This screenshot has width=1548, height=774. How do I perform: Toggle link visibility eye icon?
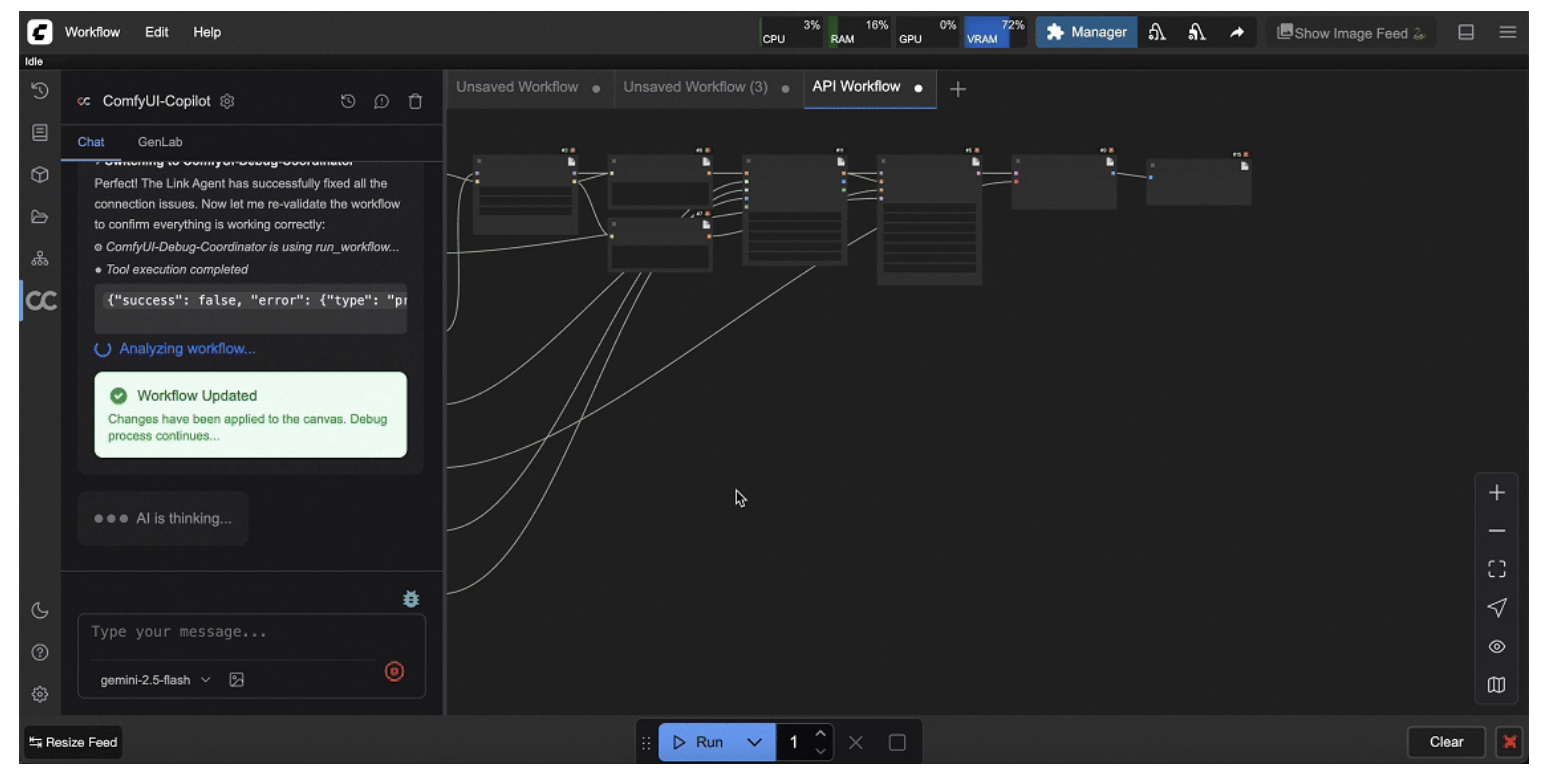pyautogui.click(x=1496, y=646)
